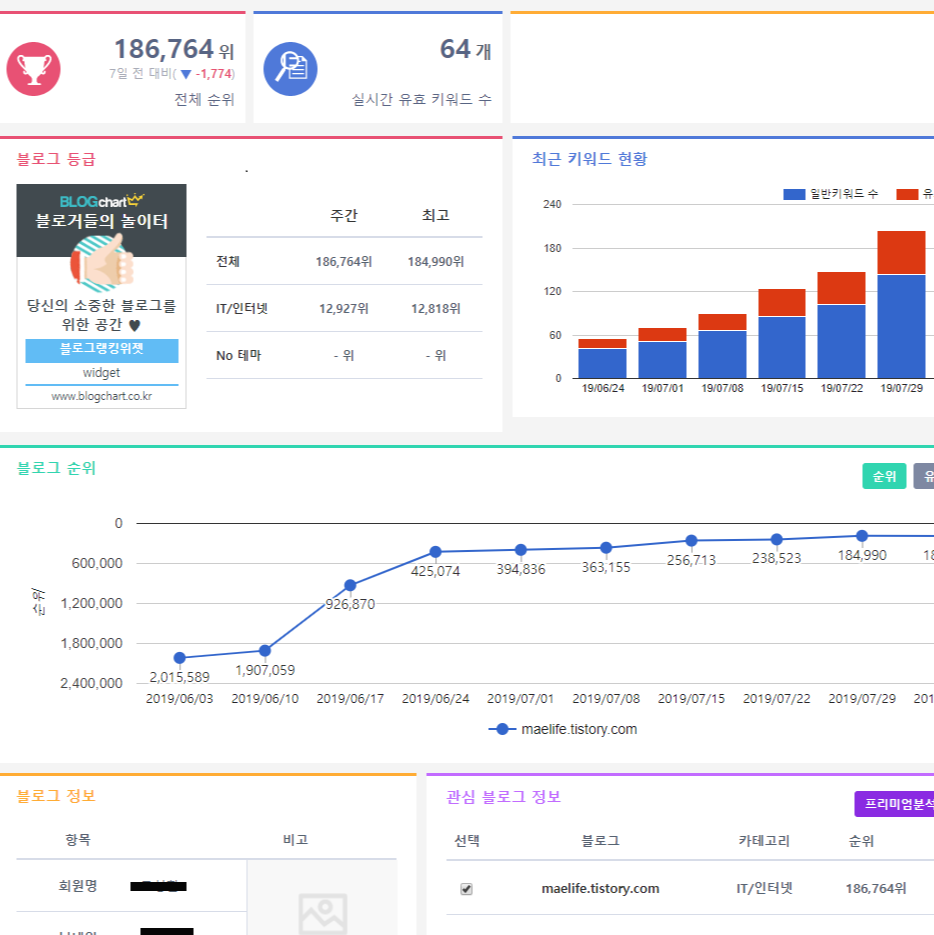The width and height of the screenshot is (934, 935).
Task: Click the 926,870 data point
Action: tap(350, 585)
